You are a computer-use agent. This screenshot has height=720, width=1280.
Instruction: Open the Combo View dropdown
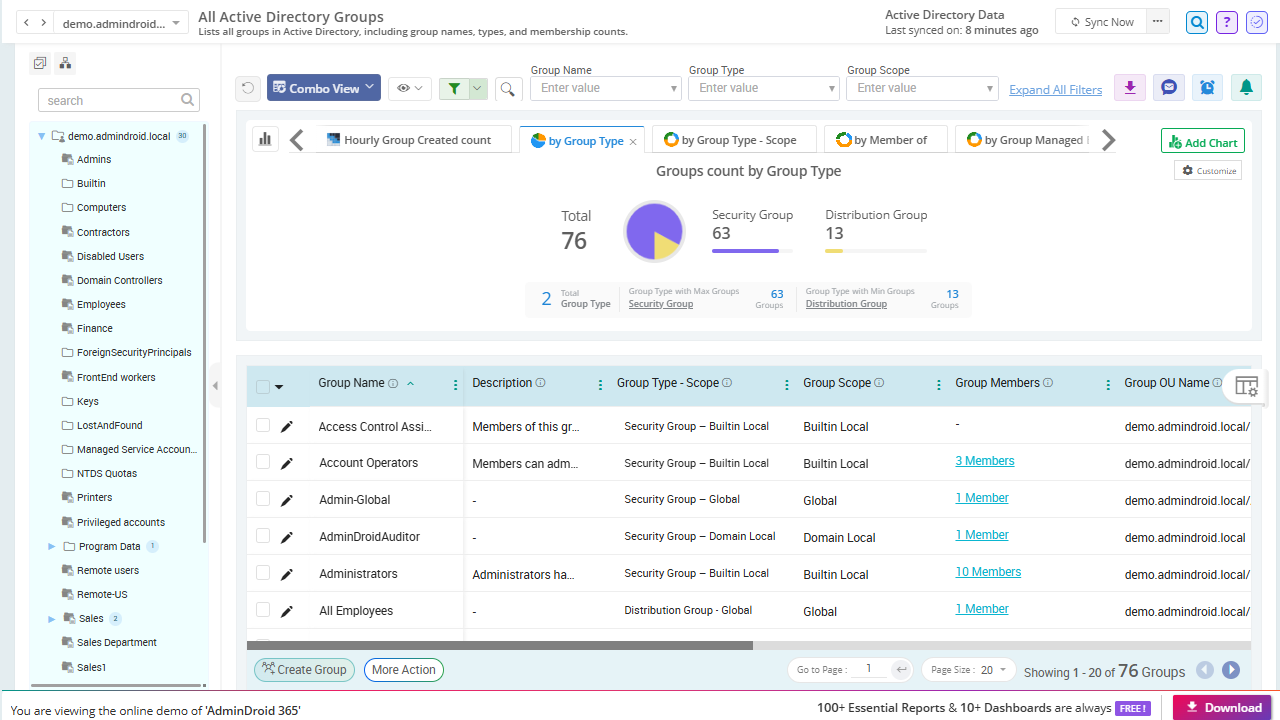point(324,88)
